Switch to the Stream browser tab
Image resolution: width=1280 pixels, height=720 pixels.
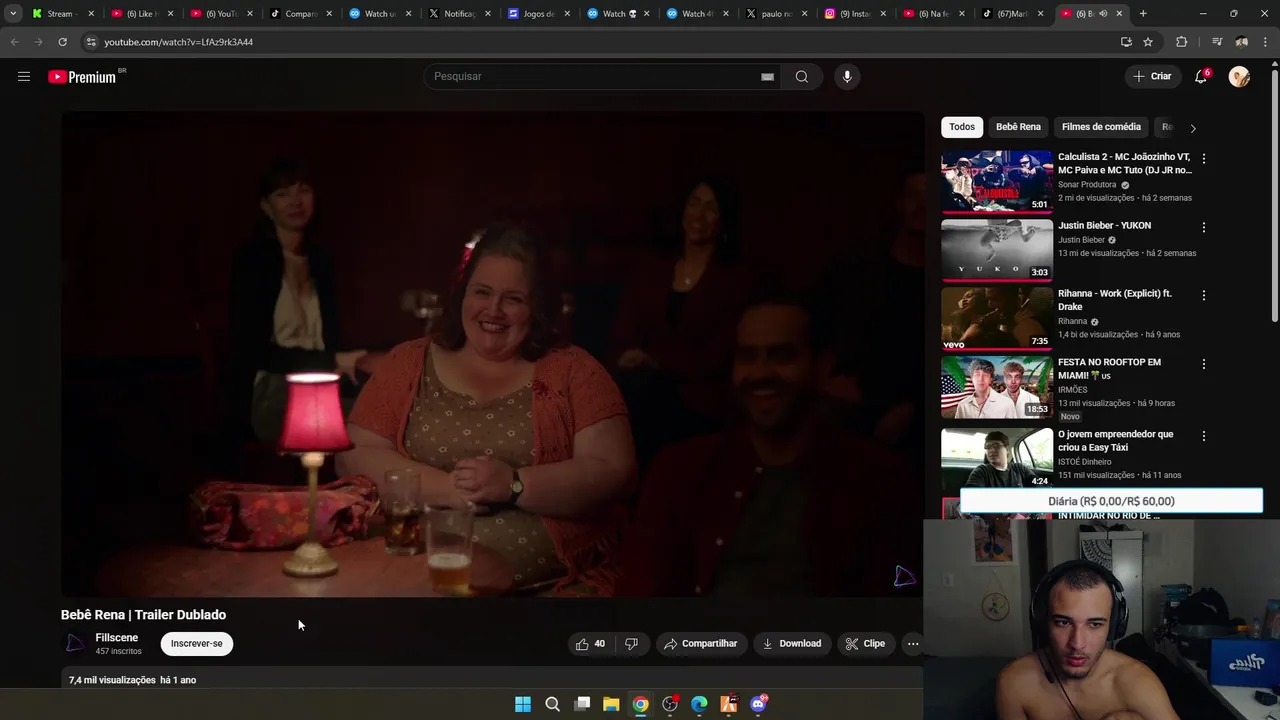pos(60,14)
